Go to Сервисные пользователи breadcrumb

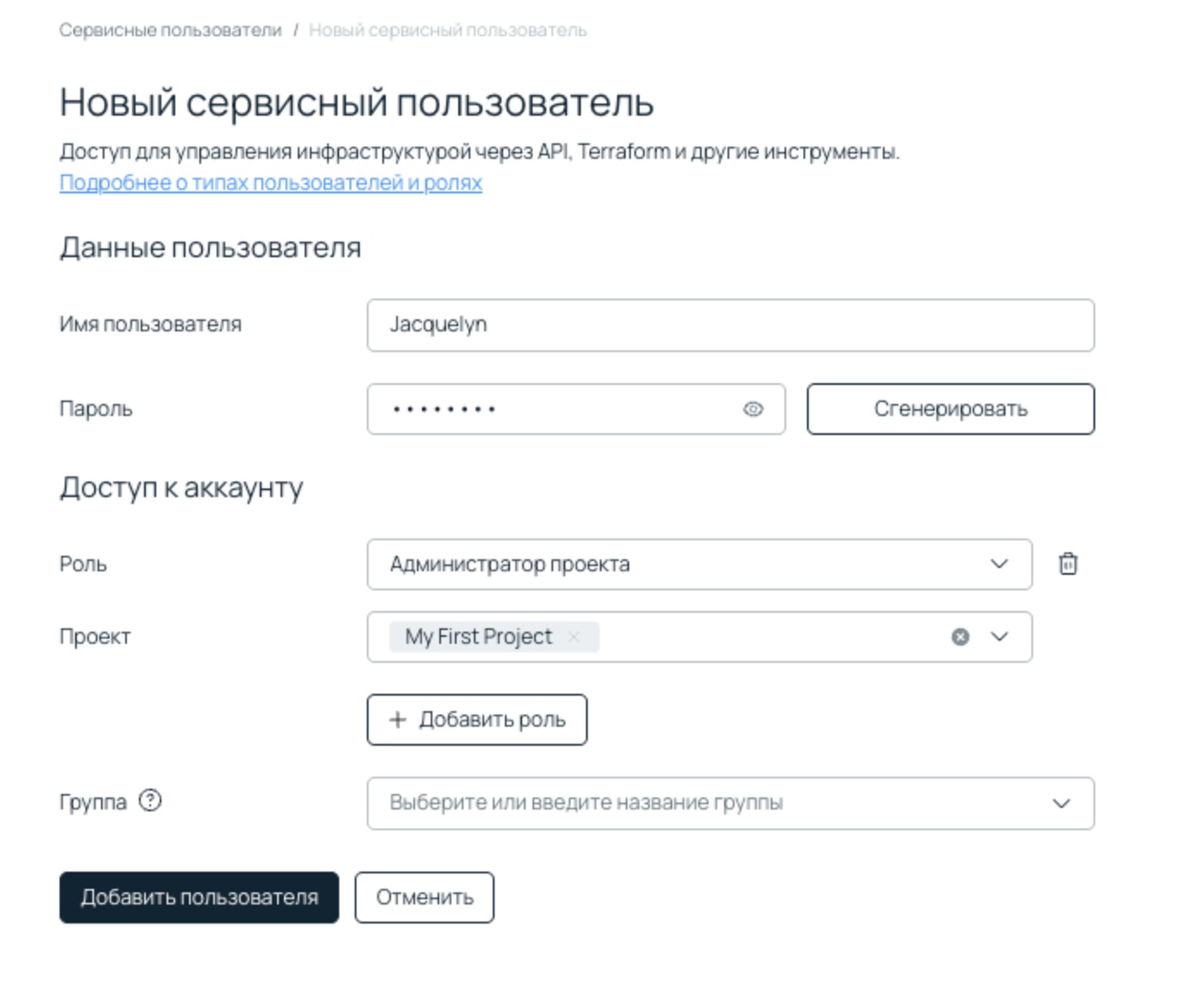(x=170, y=30)
